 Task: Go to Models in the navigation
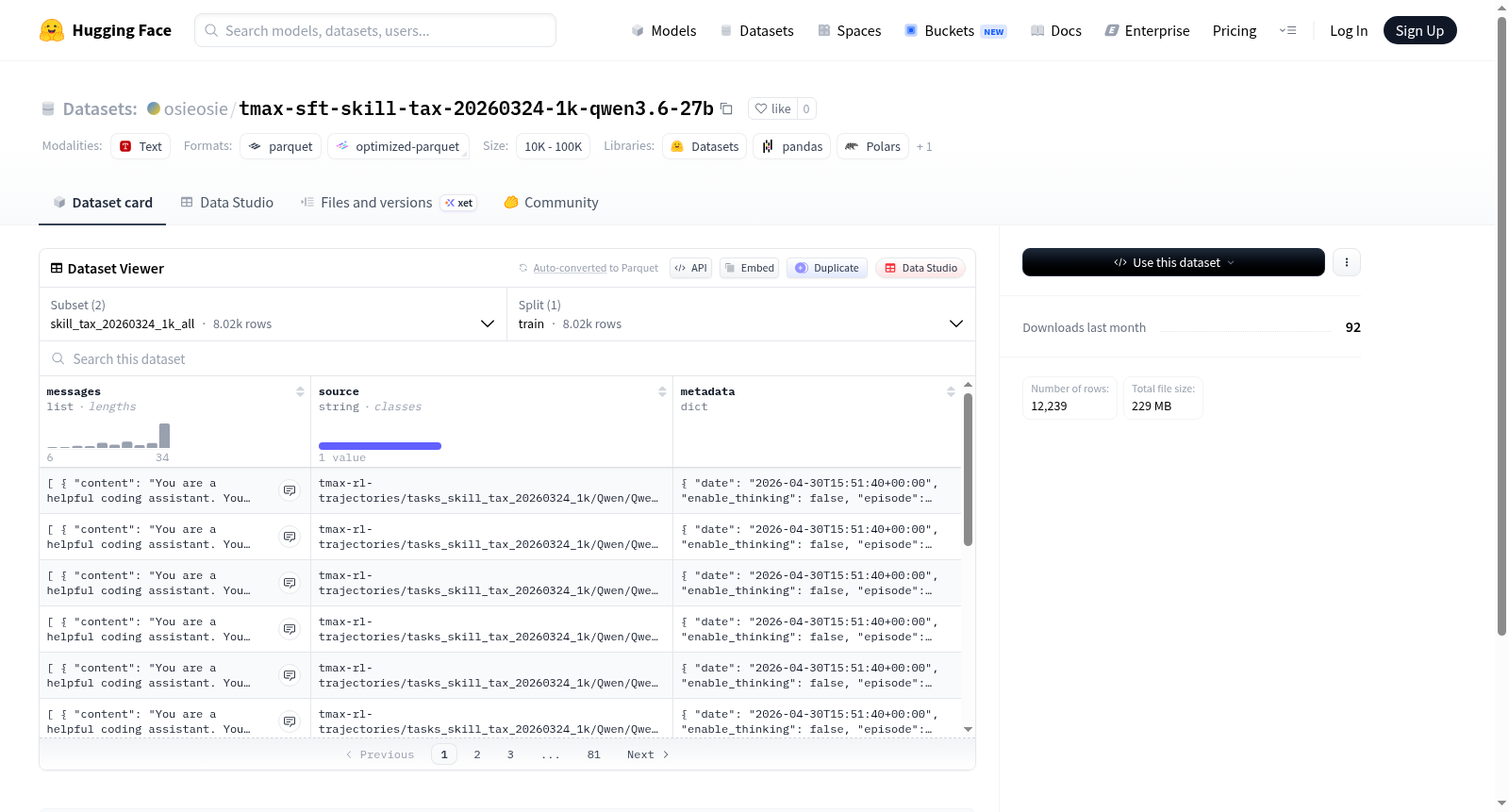(x=664, y=30)
